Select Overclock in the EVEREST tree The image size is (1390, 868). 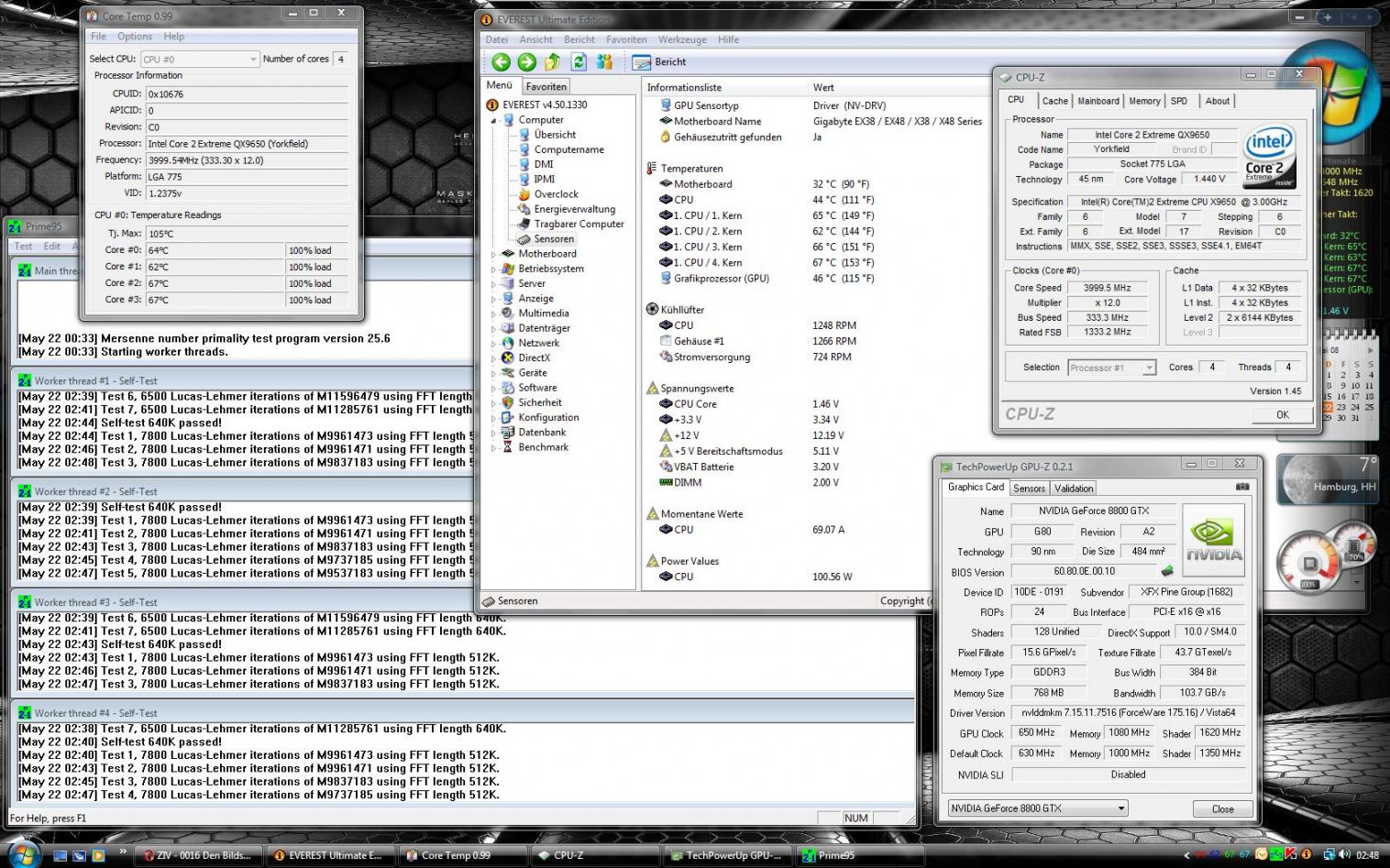[x=556, y=194]
